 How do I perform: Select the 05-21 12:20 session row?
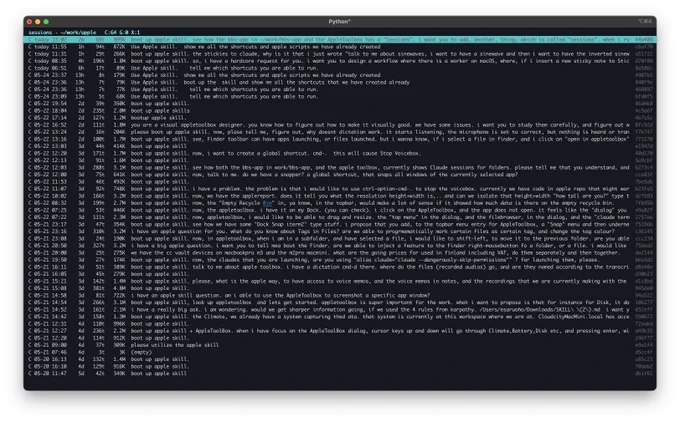[x=340, y=338]
